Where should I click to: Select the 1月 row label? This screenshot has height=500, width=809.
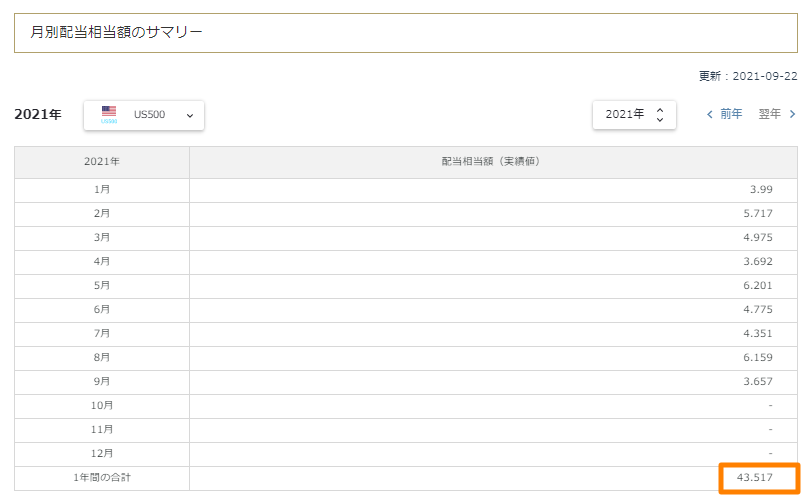pyautogui.click(x=101, y=190)
